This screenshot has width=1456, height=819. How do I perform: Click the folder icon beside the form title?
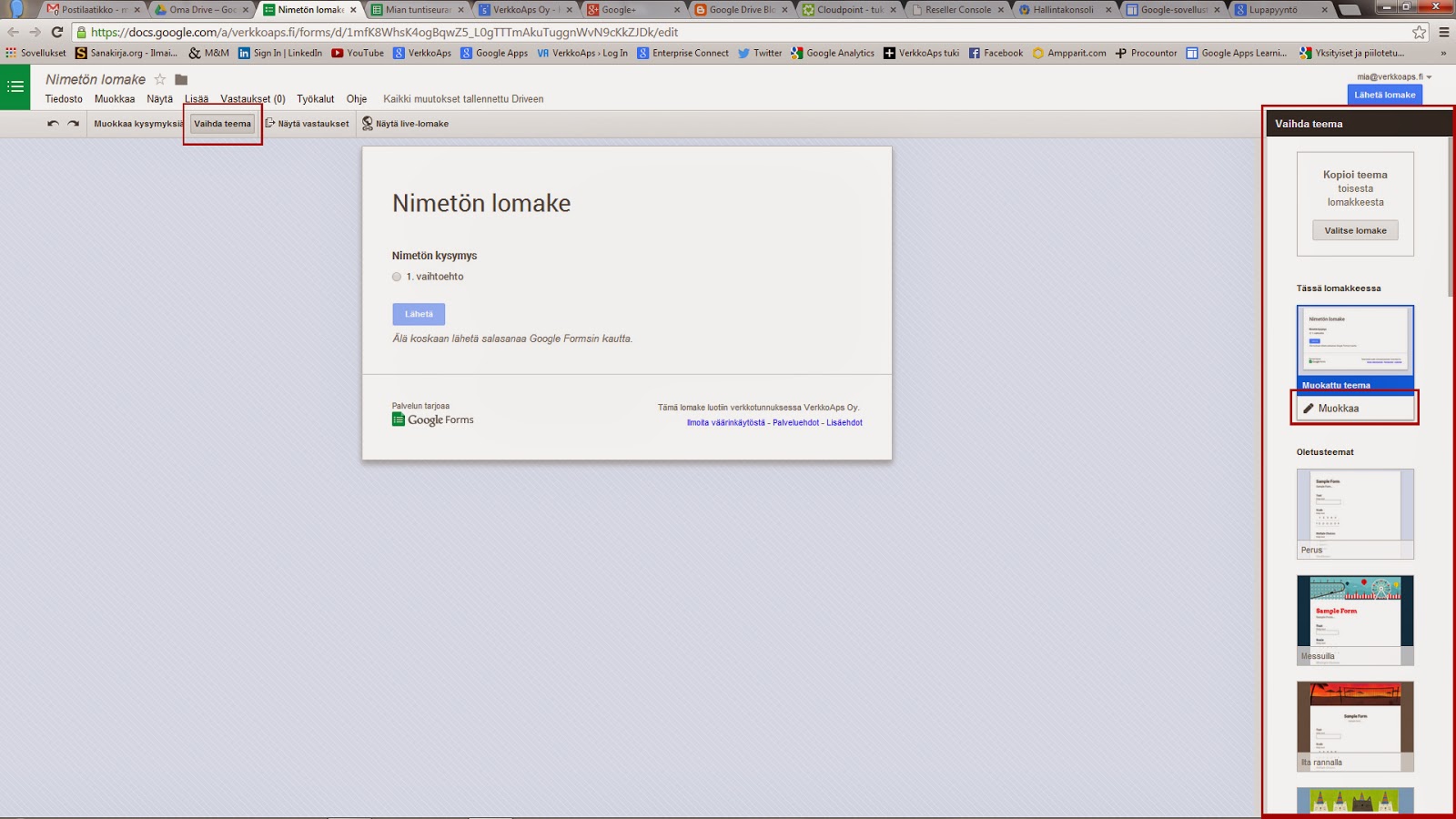[x=181, y=79]
